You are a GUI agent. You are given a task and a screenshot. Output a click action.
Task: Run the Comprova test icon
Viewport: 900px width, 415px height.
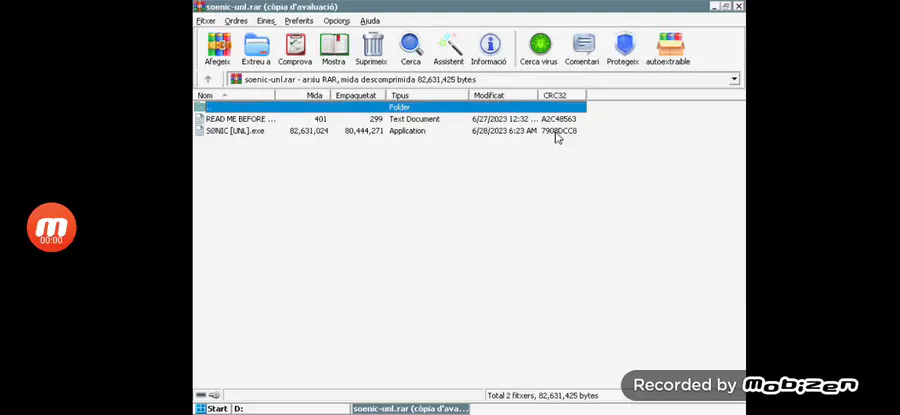pyautogui.click(x=295, y=45)
